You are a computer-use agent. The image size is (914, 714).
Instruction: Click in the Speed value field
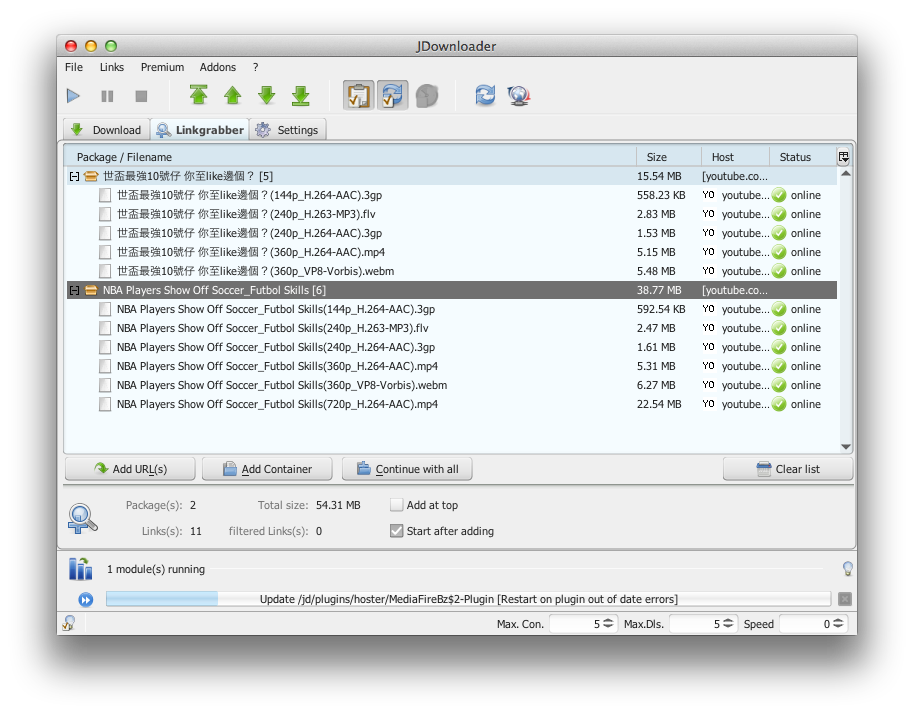(806, 623)
